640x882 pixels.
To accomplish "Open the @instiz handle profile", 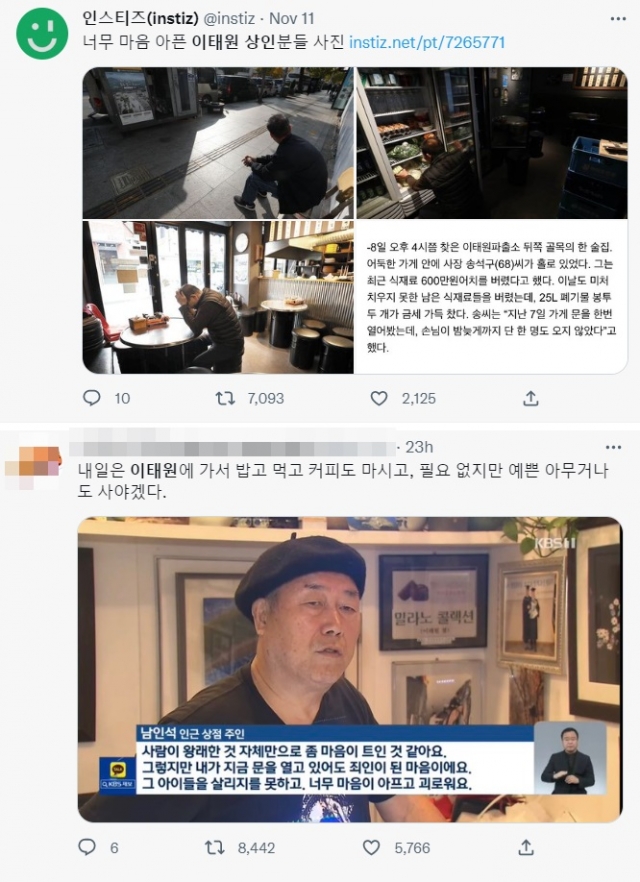I will click(229, 18).
